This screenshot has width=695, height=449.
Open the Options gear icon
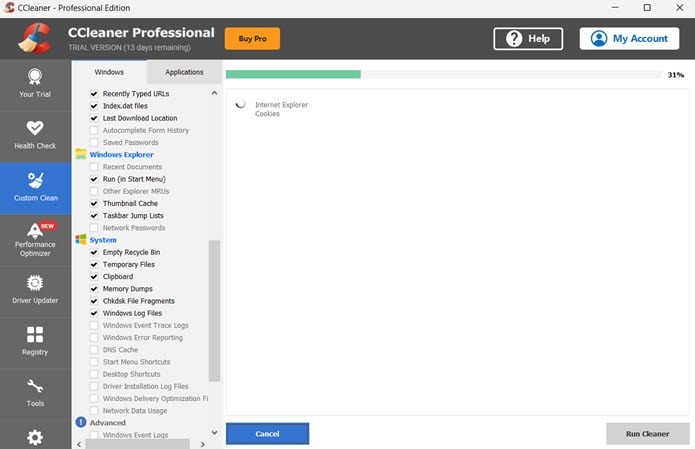(x=35, y=438)
